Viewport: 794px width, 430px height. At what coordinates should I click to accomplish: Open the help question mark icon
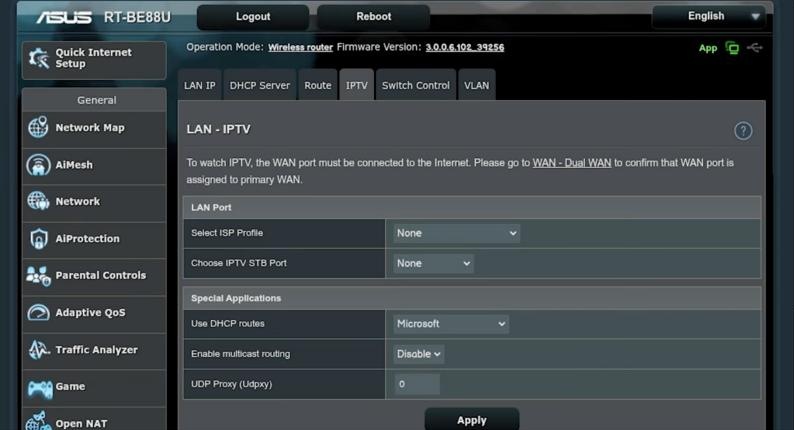(x=743, y=131)
